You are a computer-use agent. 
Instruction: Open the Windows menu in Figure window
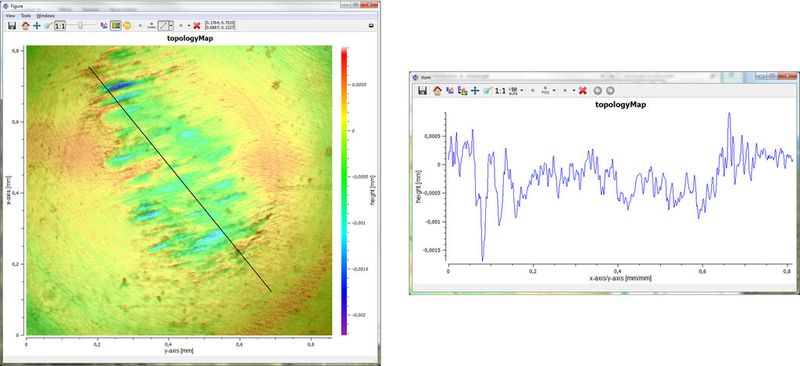click(45, 16)
